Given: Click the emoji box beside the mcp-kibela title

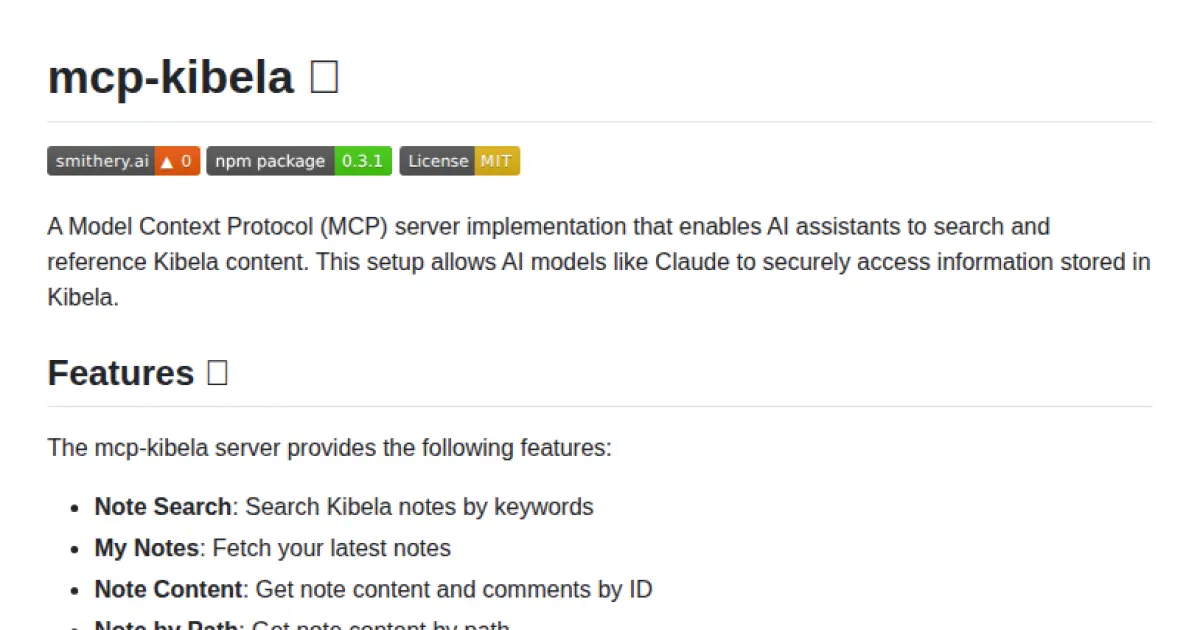Looking at the screenshot, I should [324, 77].
